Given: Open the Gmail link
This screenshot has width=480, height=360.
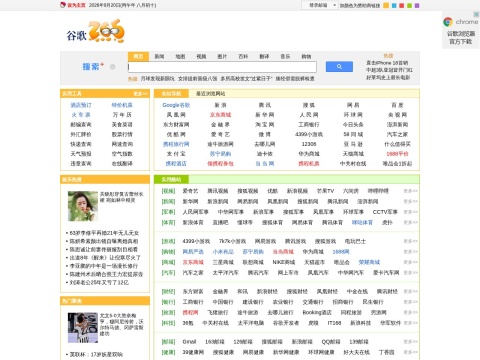Looking at the screenshot, I should pyautogui.click(x=189, y=342).
